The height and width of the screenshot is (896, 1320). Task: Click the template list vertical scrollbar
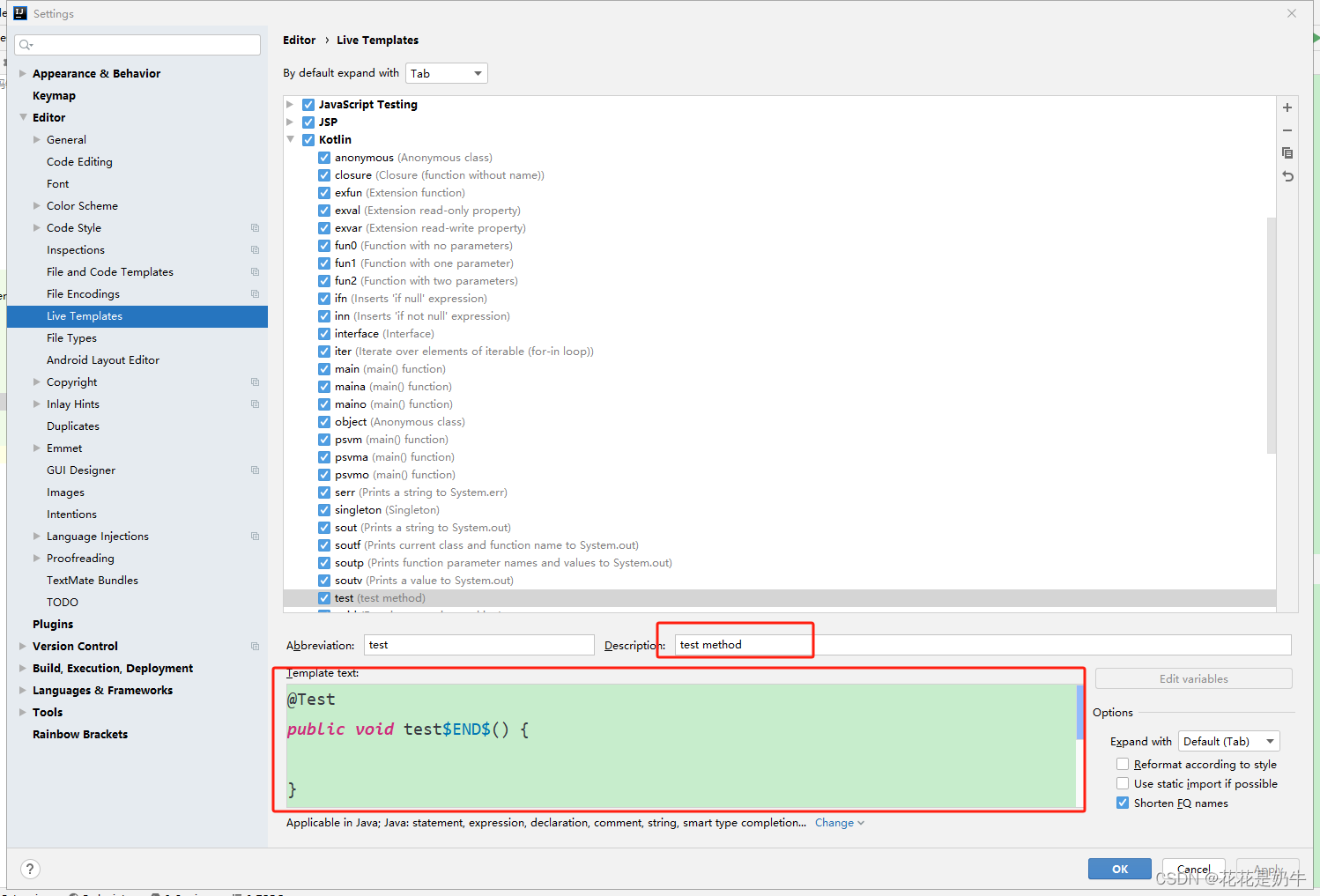(1271, 335)
